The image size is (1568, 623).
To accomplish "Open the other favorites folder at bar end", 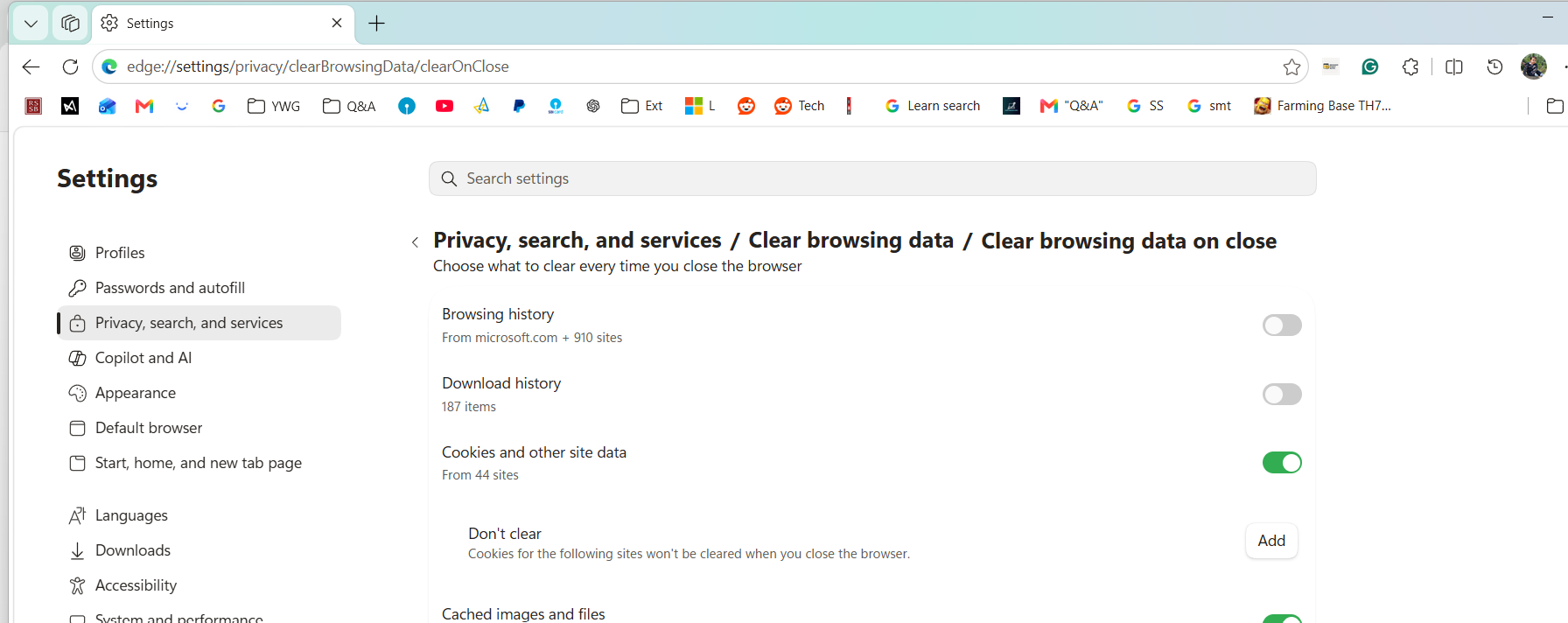I will [1555, 106].
